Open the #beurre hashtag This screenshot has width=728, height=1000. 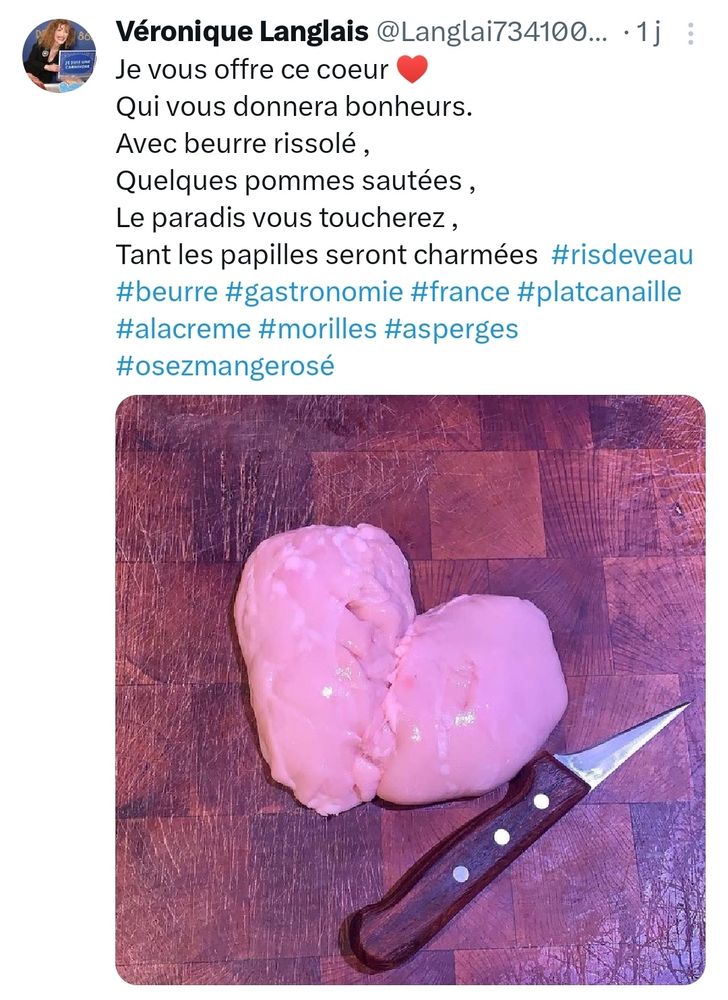click(167, 292)
